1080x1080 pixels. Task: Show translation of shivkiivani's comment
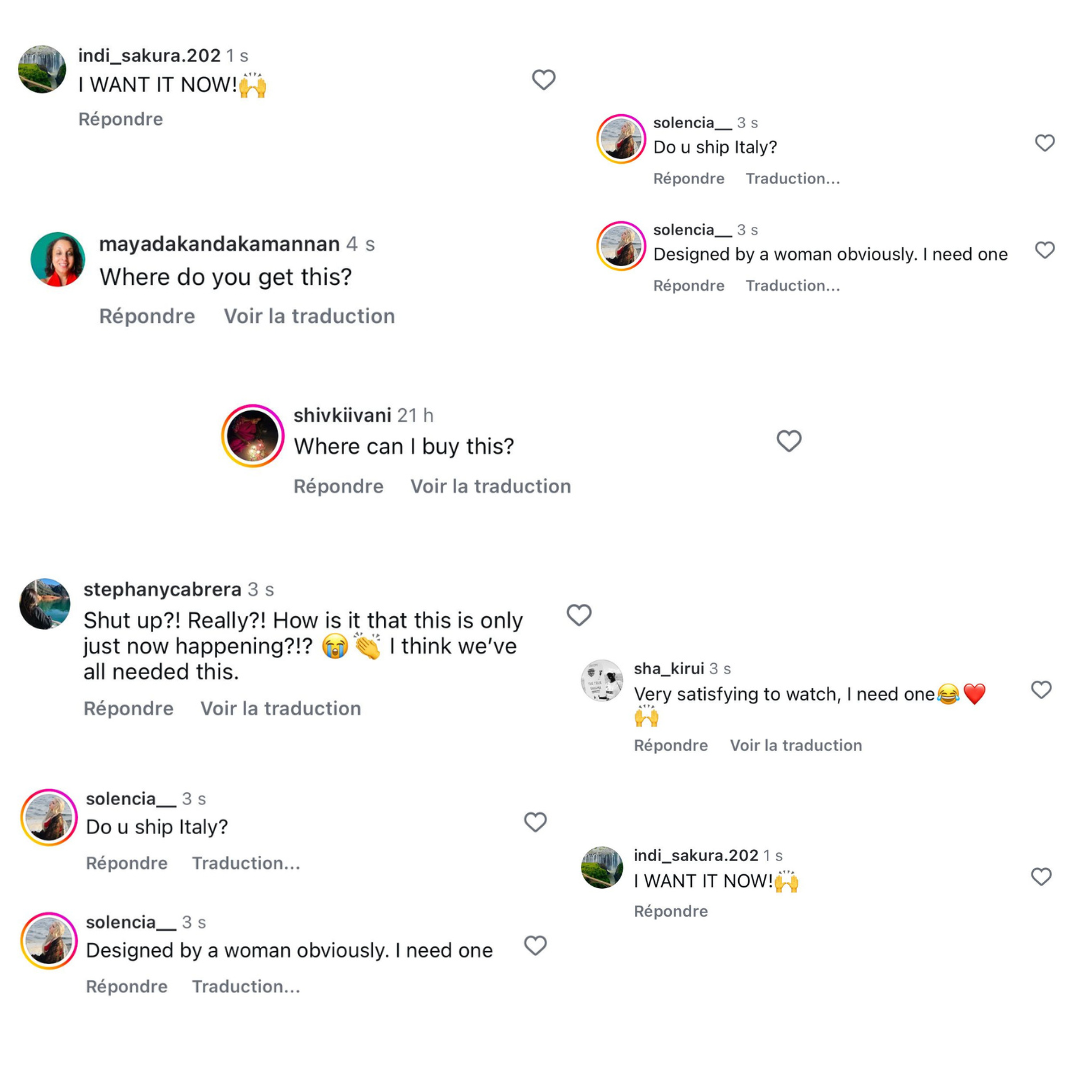pyautogui.click(x=490, y=486)
